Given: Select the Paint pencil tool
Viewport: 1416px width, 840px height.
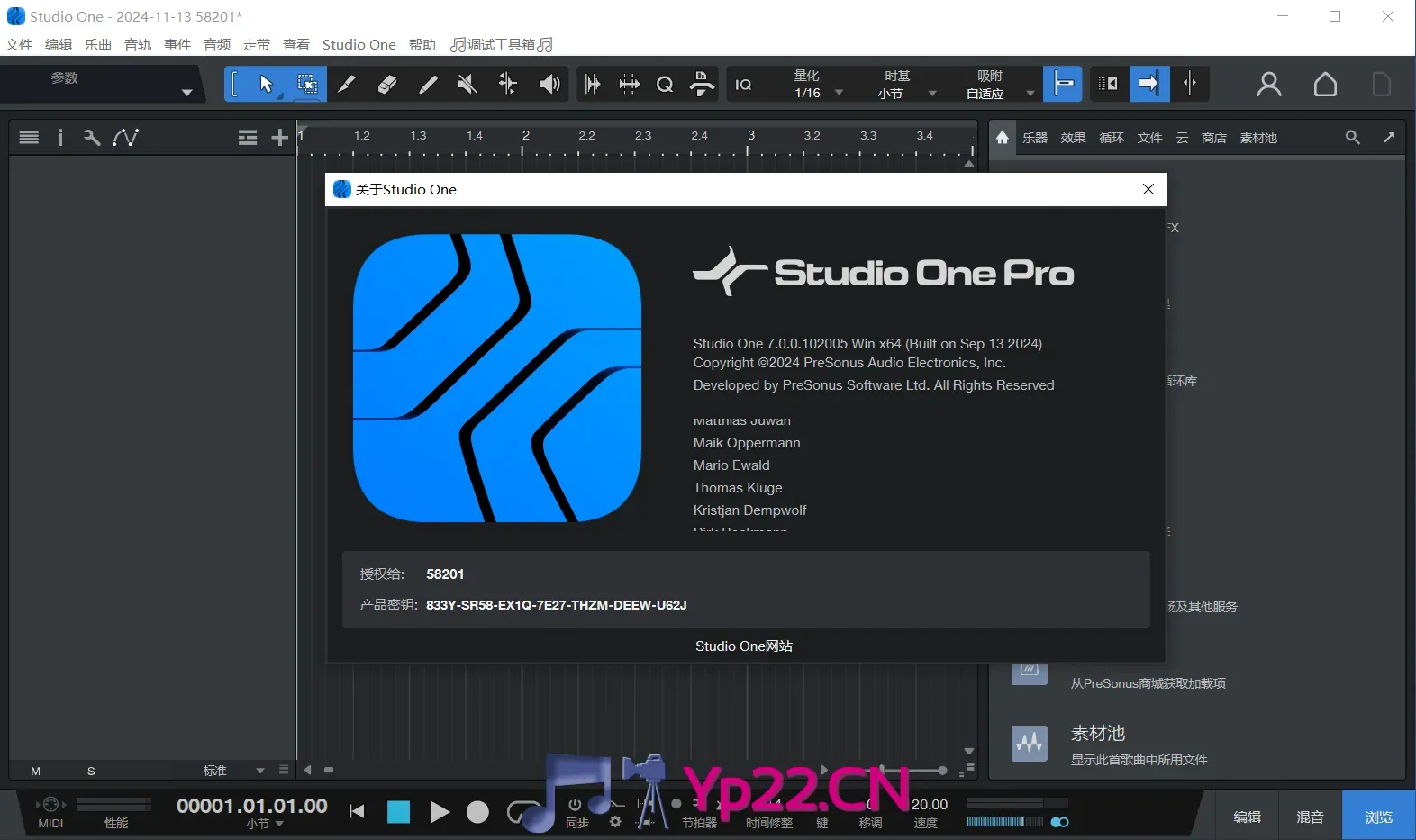Looking at the screenshot, I should point(428,84).
